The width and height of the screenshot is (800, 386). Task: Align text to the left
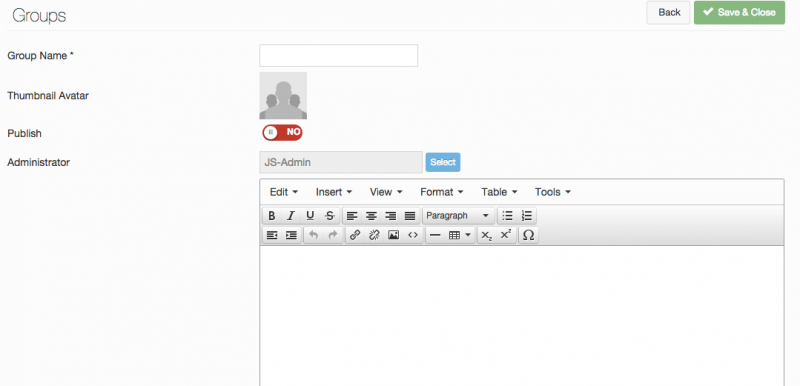point(352,216)
